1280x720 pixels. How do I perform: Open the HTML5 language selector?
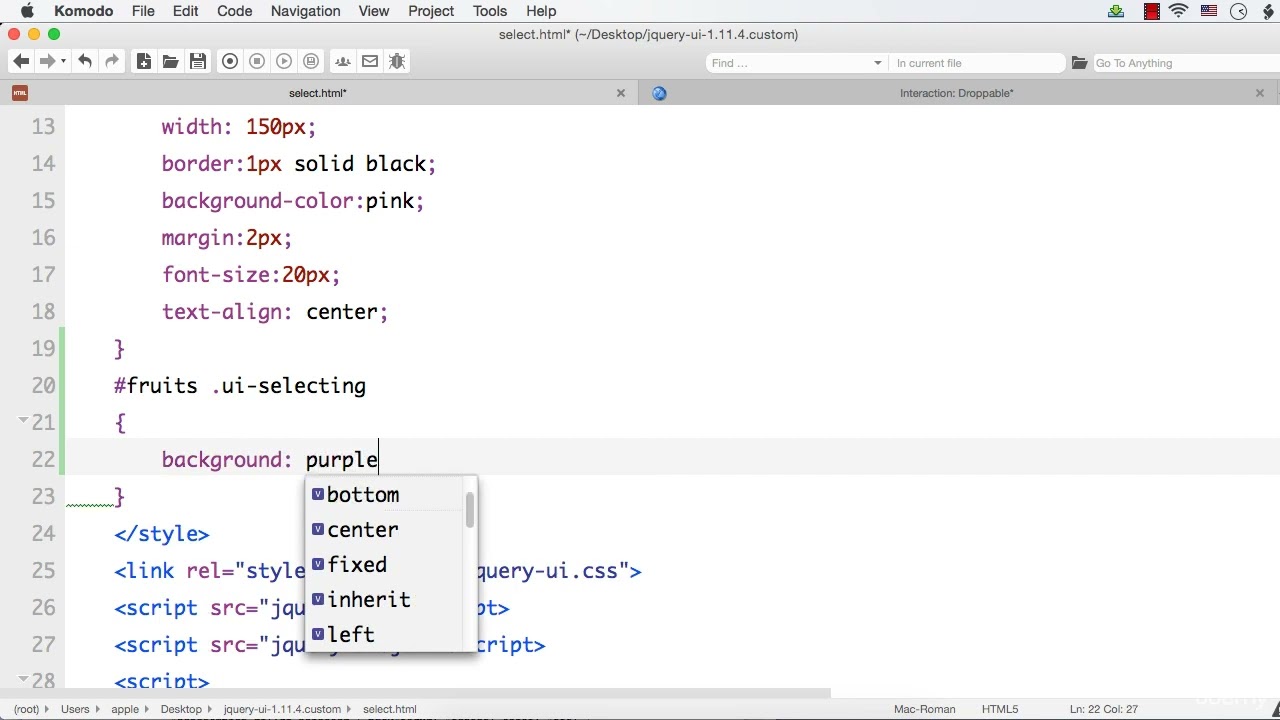[1000, 709]
